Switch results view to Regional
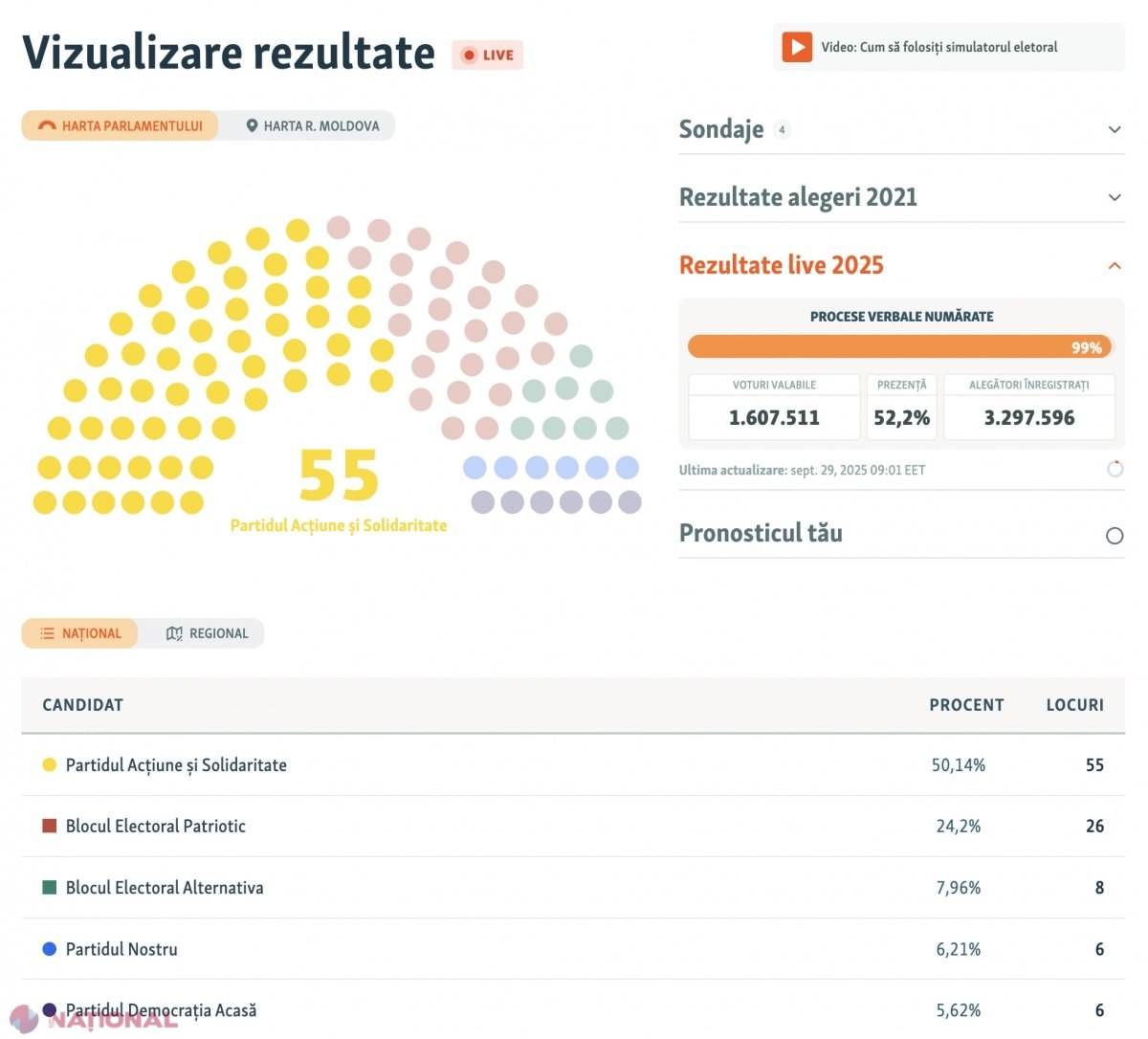This screenshot has height=1039, width=1148. [x=207, y=633]
